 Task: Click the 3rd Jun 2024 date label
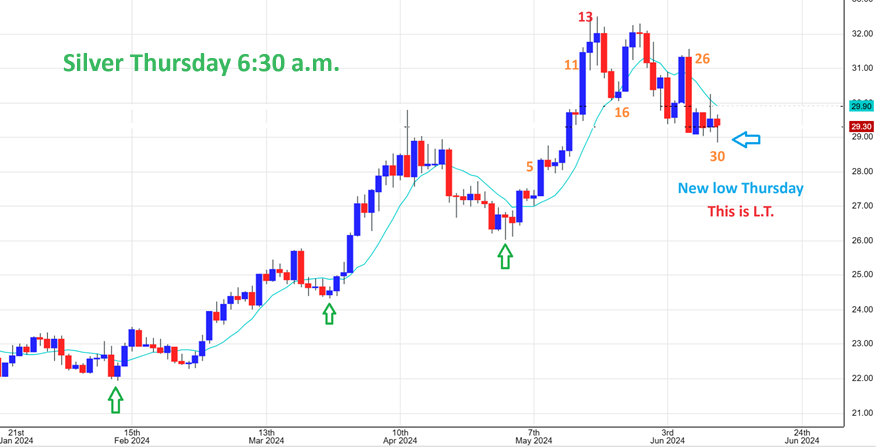pos(668,436)
